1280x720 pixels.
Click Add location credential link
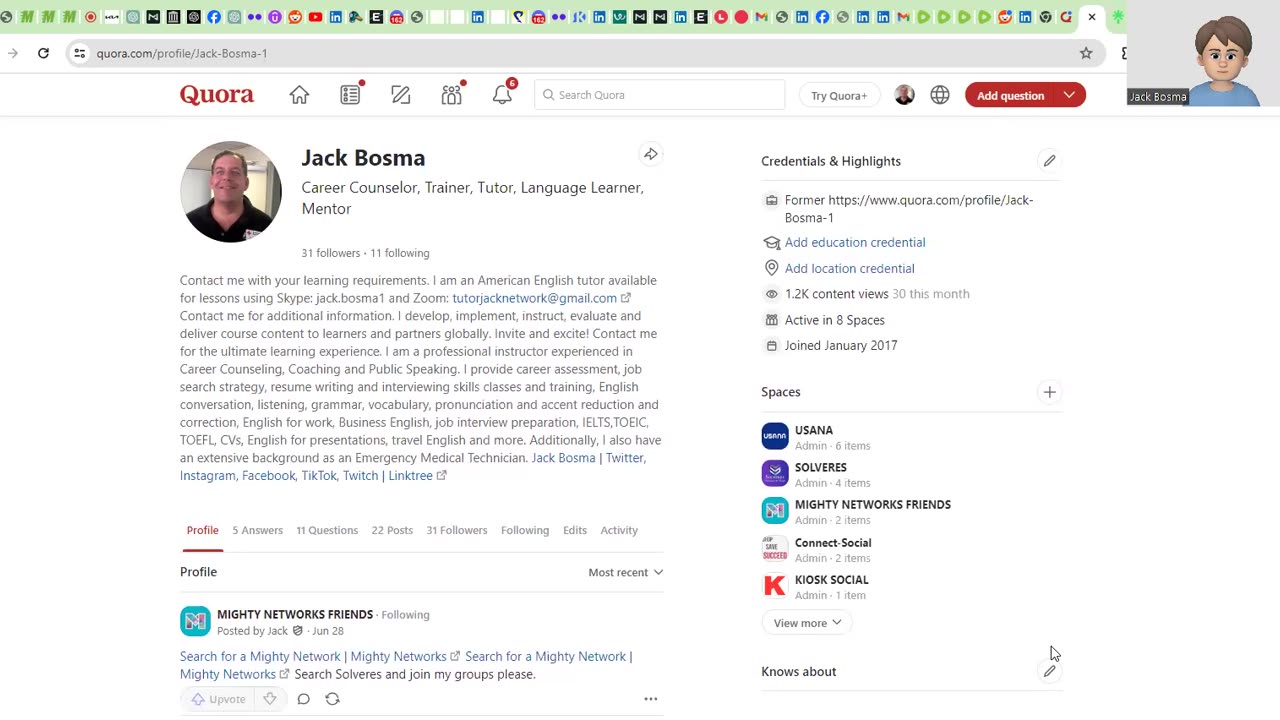coord(850,268)
